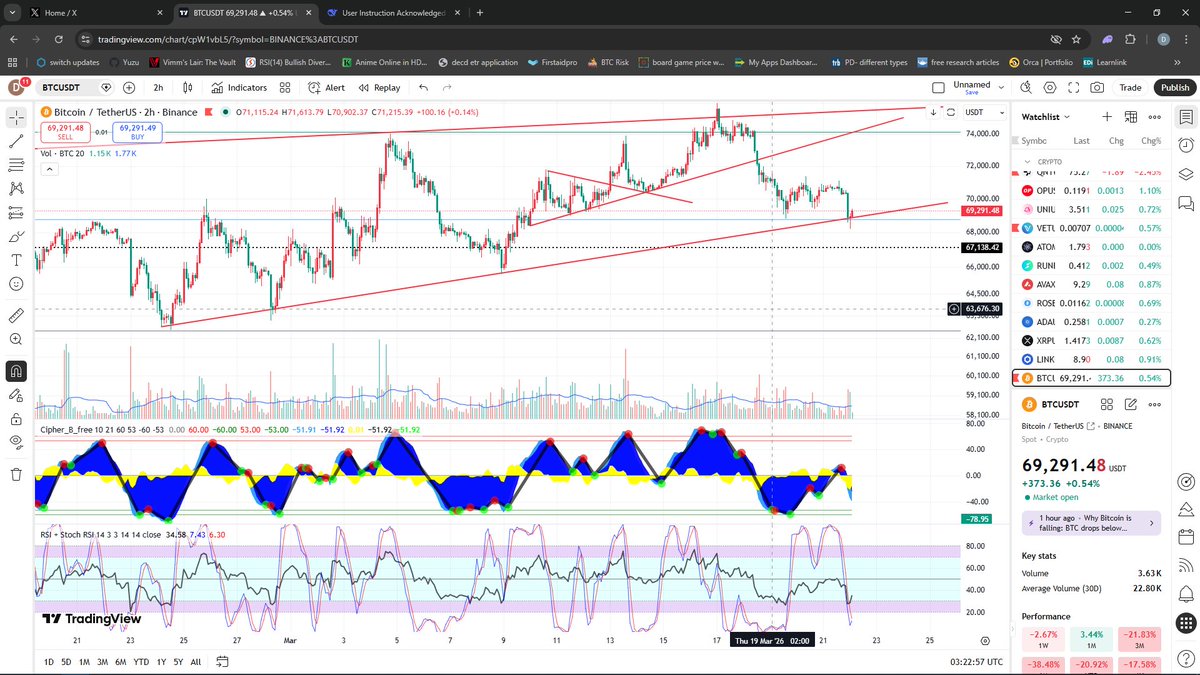
Task: Select AVAX row in watchlist
Action: pyautogui.click(x=1090, y=284)
